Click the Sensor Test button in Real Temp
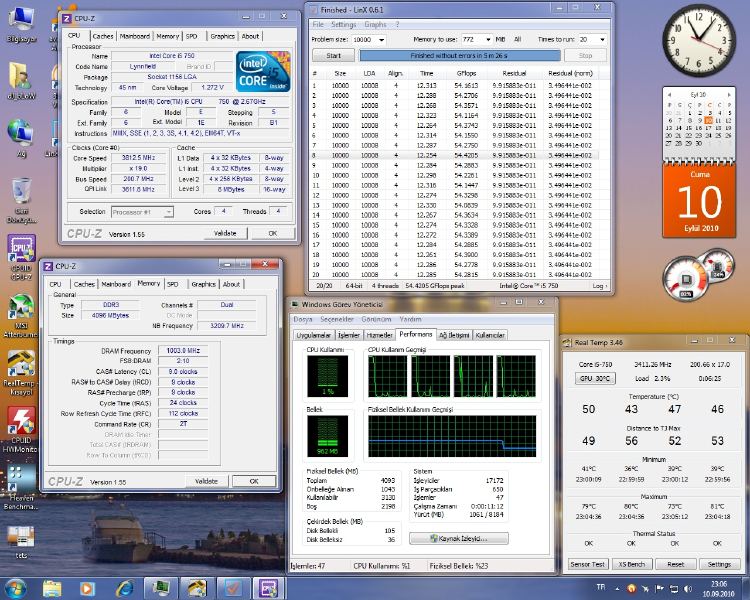 (587, 565)
